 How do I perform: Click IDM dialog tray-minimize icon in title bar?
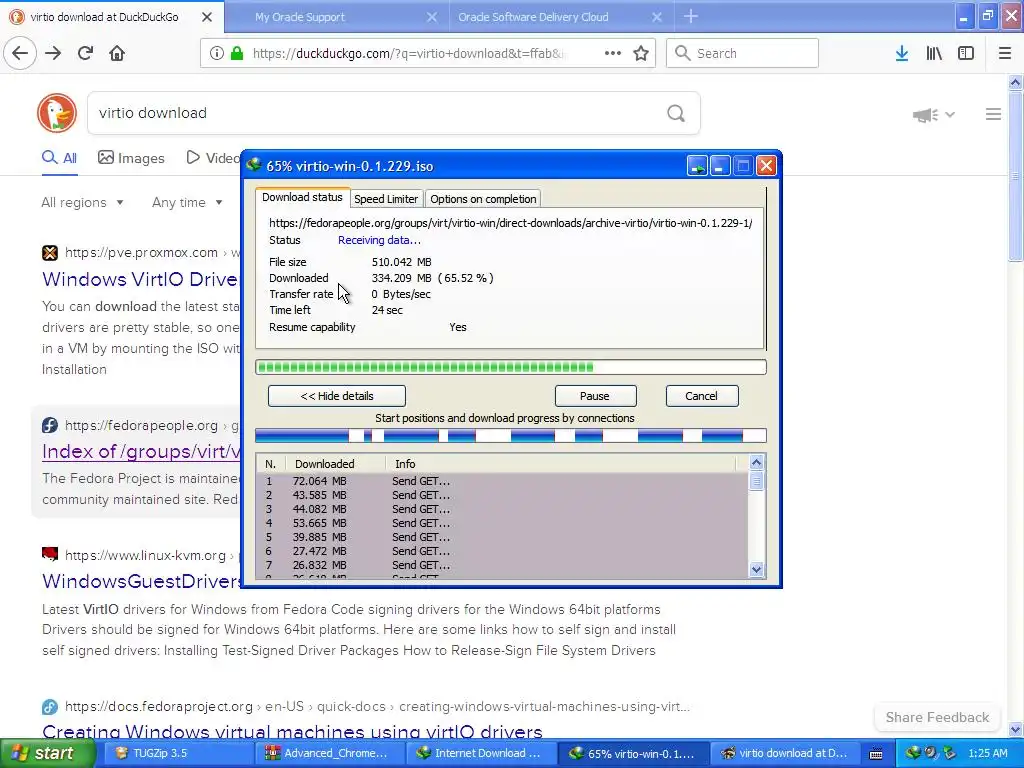(x=697, y=166)
